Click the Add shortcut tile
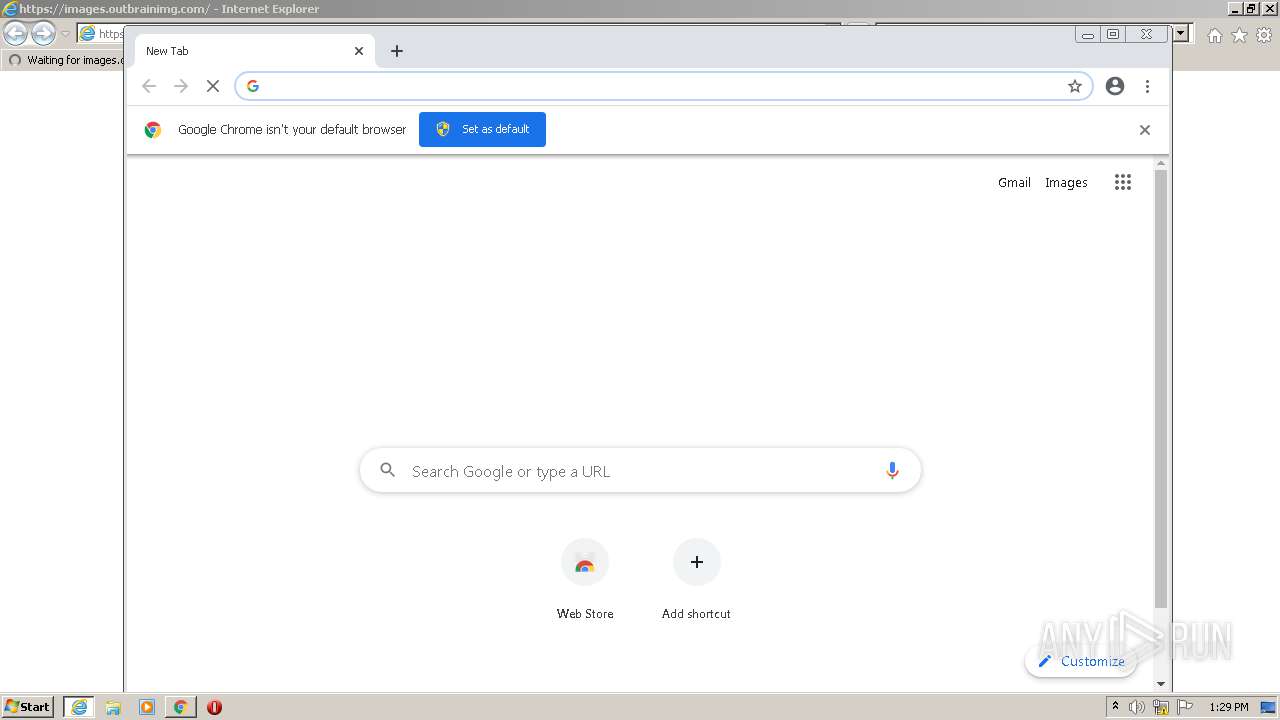1280x720 pixels. (696, 580)
